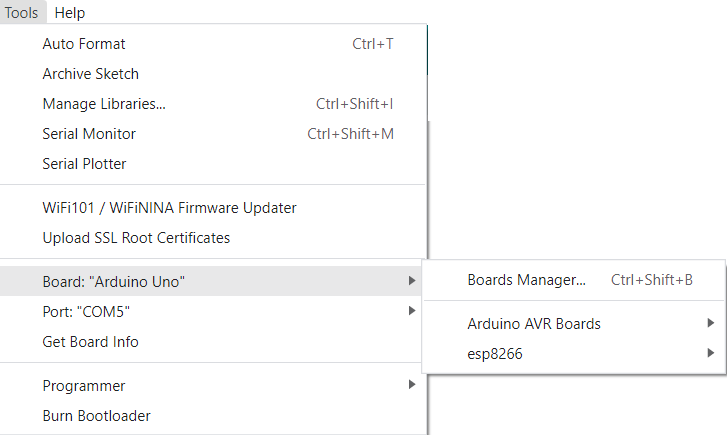Click Get Board Info
727x435 pixels.
[90, 342]
